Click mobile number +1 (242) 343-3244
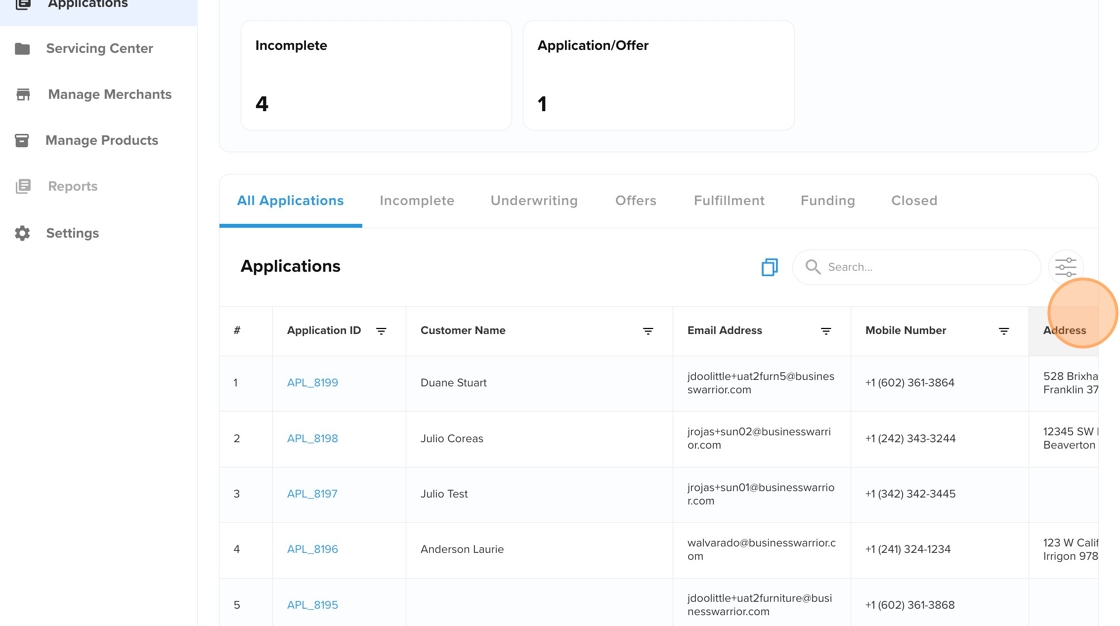The width and height of the screenshot is (1120, 626). pos(911,439)
